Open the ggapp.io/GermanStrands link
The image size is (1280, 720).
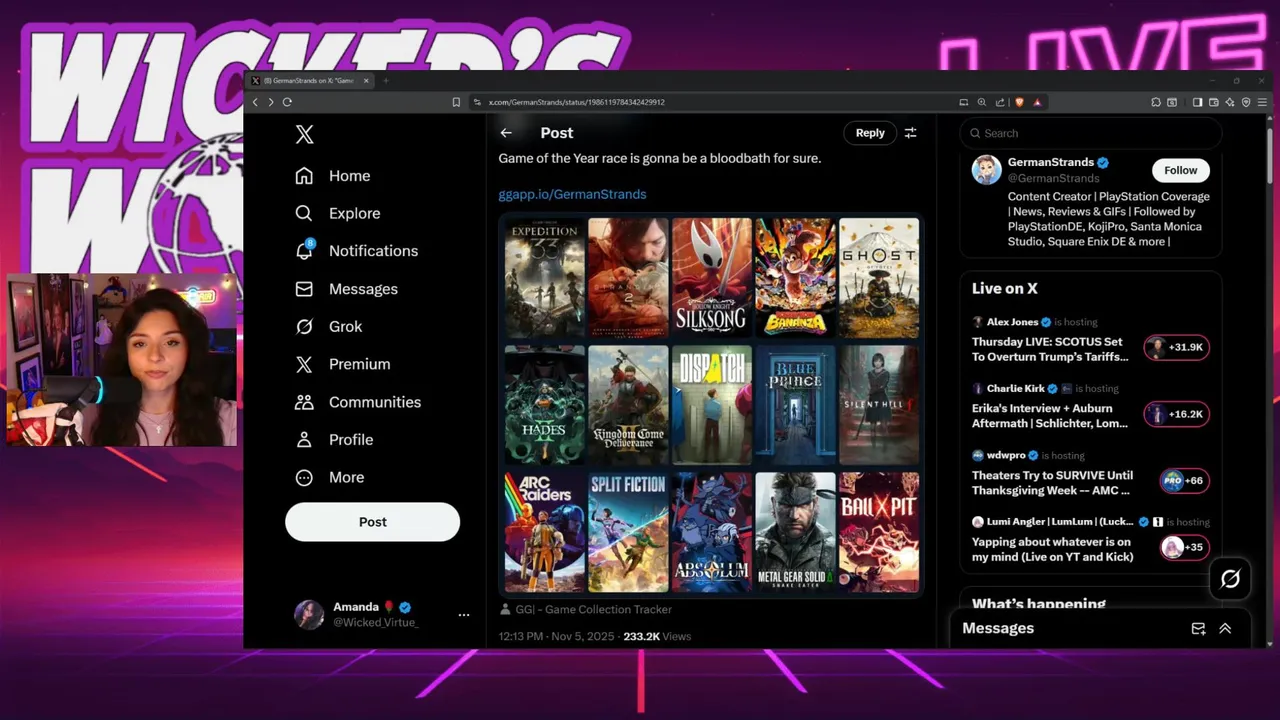click(572, 194)
